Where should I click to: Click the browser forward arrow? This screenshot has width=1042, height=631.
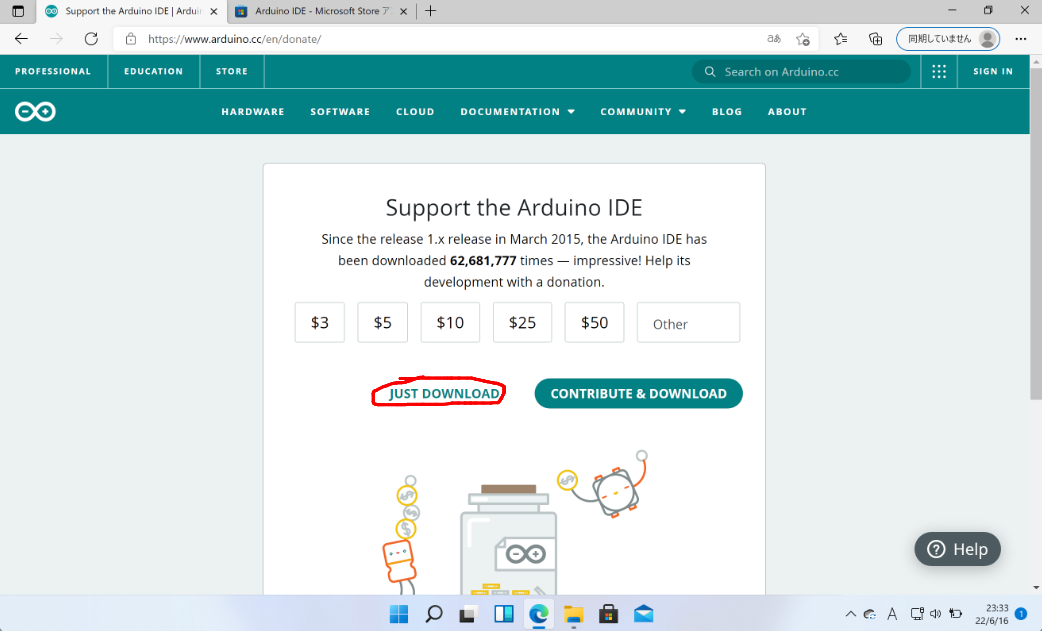click(56, 39)
